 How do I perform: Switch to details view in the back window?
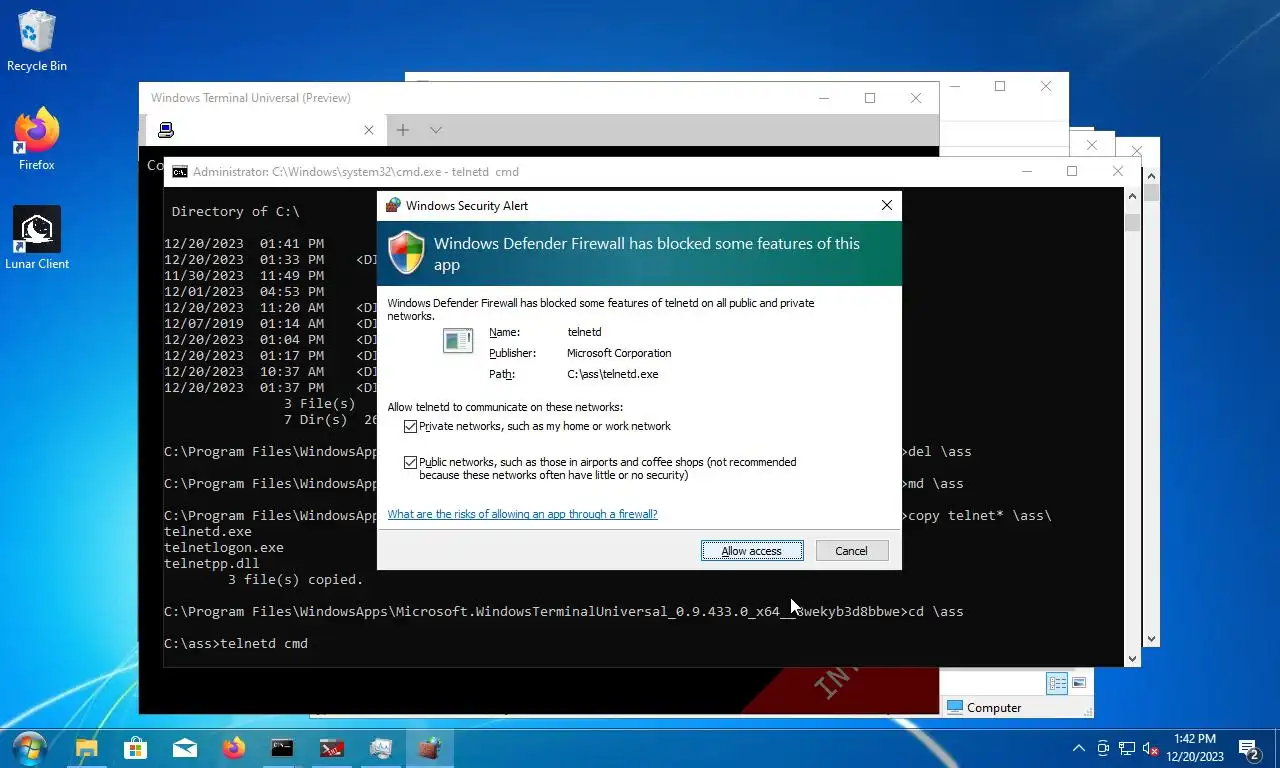[1057, 684]
